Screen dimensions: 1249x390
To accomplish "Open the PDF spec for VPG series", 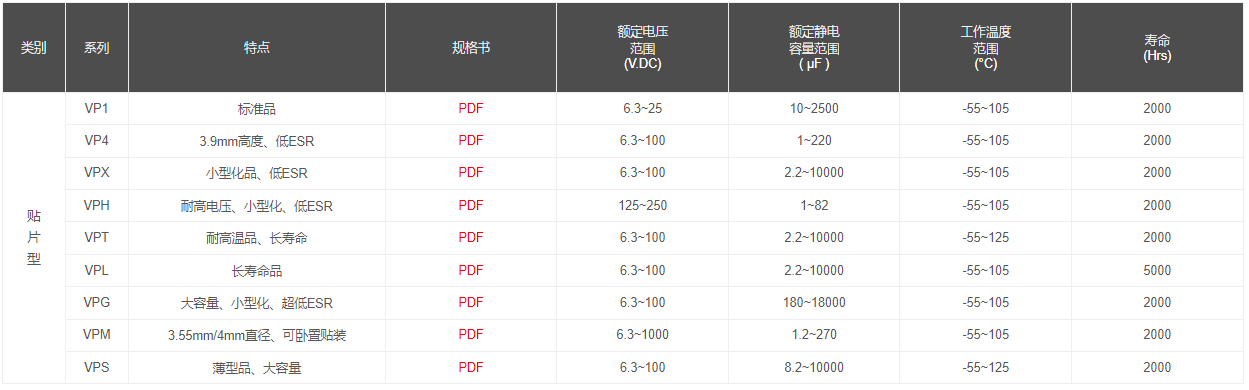I will pos(470,302).
